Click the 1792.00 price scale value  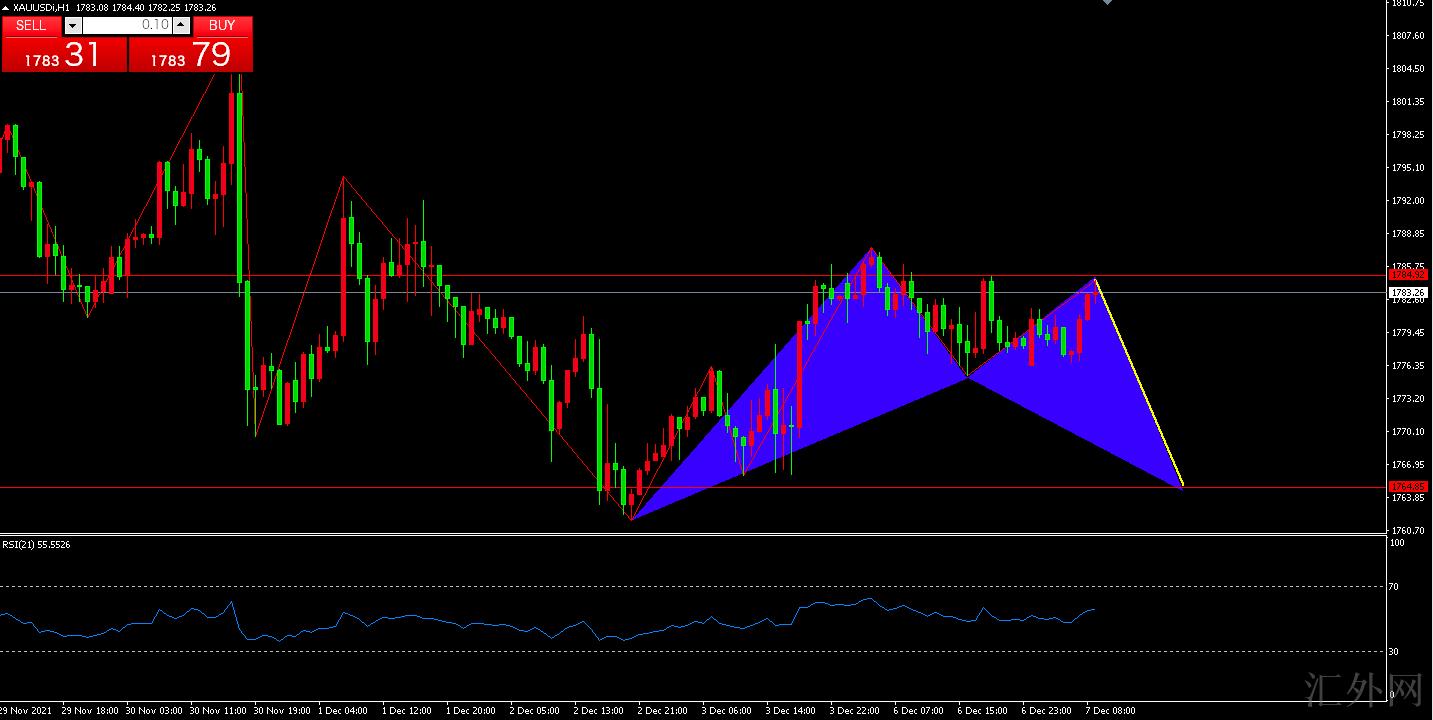1408,201
